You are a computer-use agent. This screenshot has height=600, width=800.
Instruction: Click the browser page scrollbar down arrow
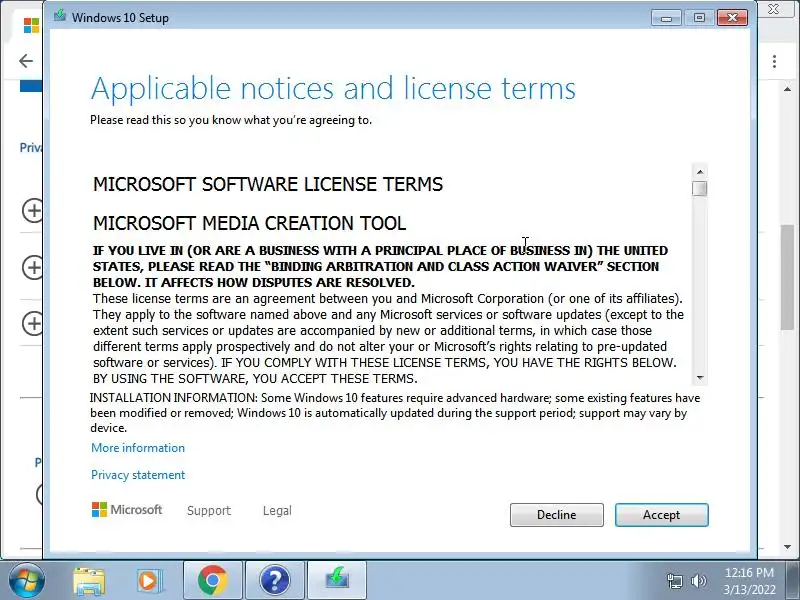[787, 547]
